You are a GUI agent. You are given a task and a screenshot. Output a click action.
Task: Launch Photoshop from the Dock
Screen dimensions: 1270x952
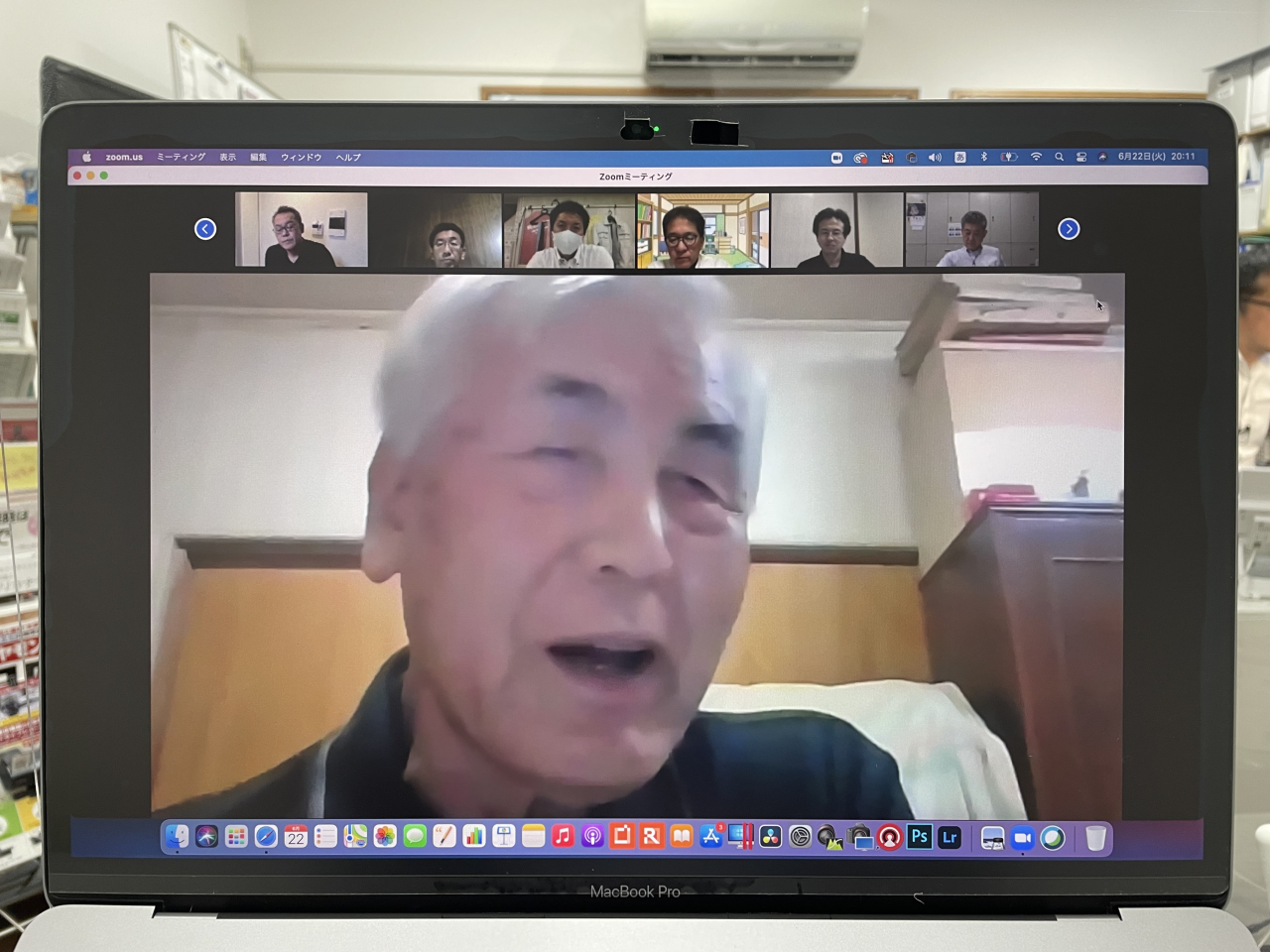pos(920,838)
